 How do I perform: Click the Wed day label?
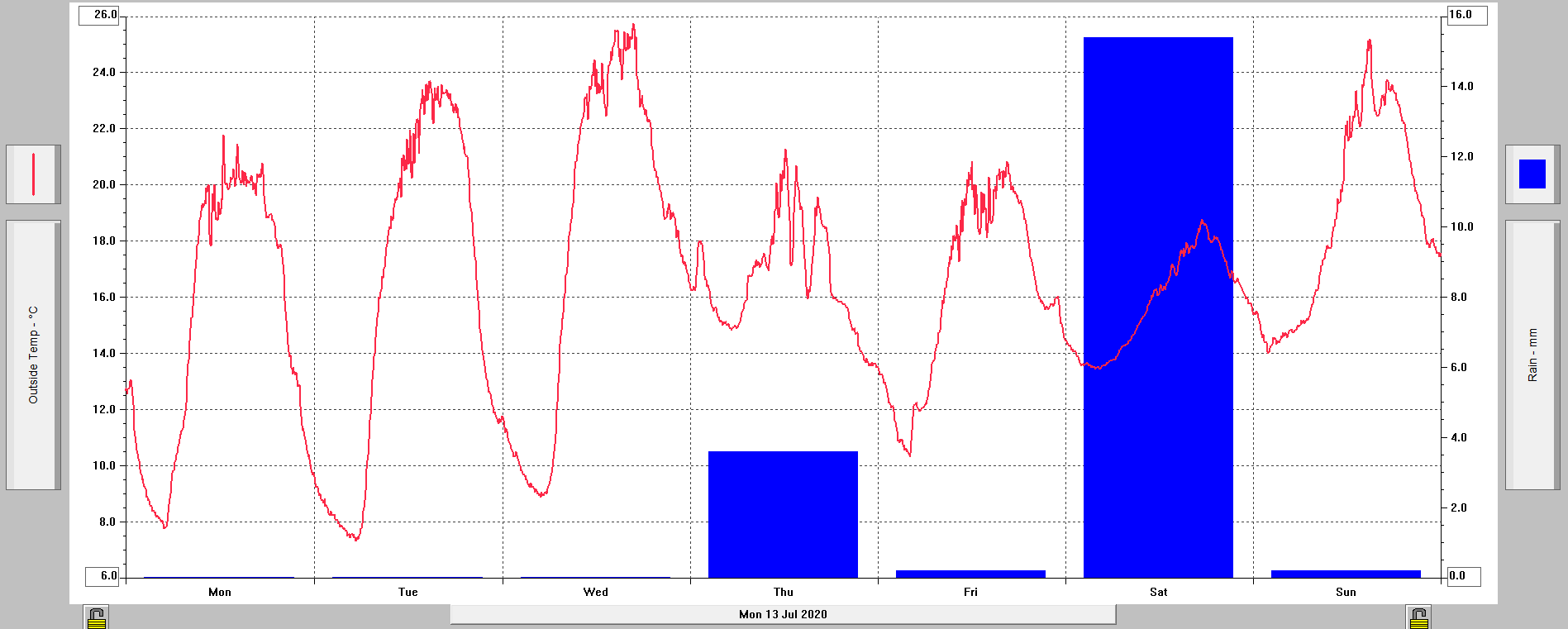click(595, 592)
